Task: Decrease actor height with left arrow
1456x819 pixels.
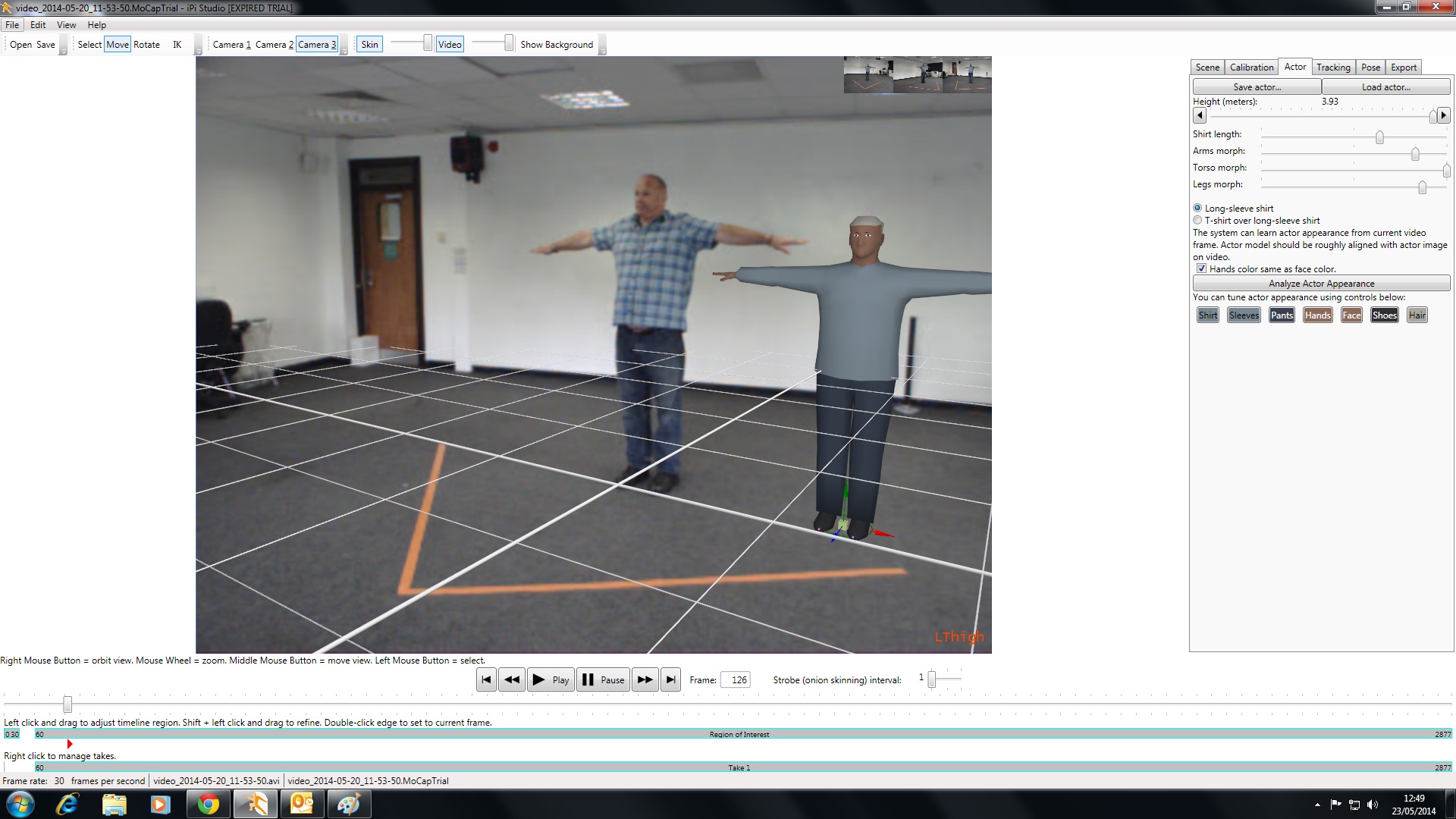Action: pyautogui.click(x=1200, y=115)
